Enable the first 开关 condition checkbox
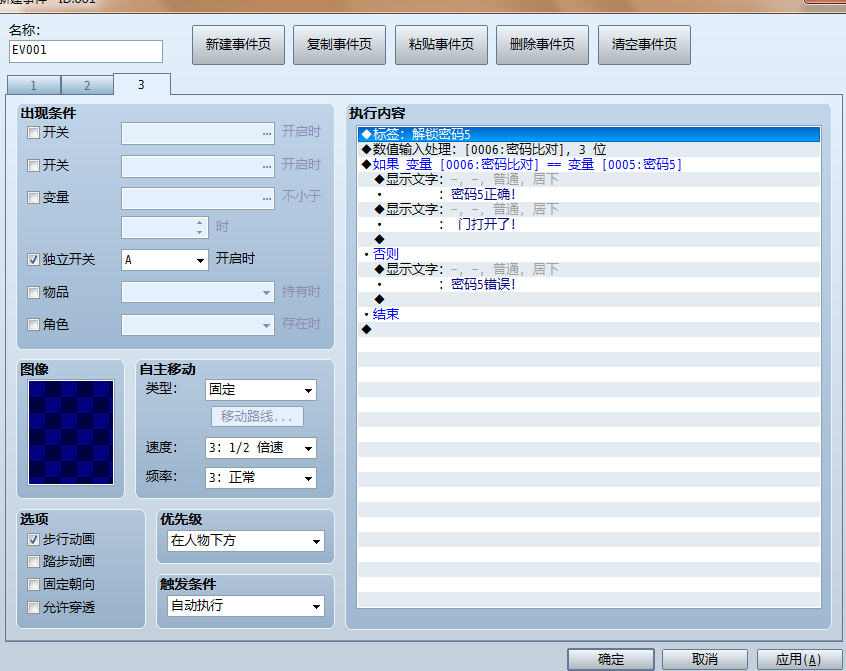846x671 pixels. [33, 133]
